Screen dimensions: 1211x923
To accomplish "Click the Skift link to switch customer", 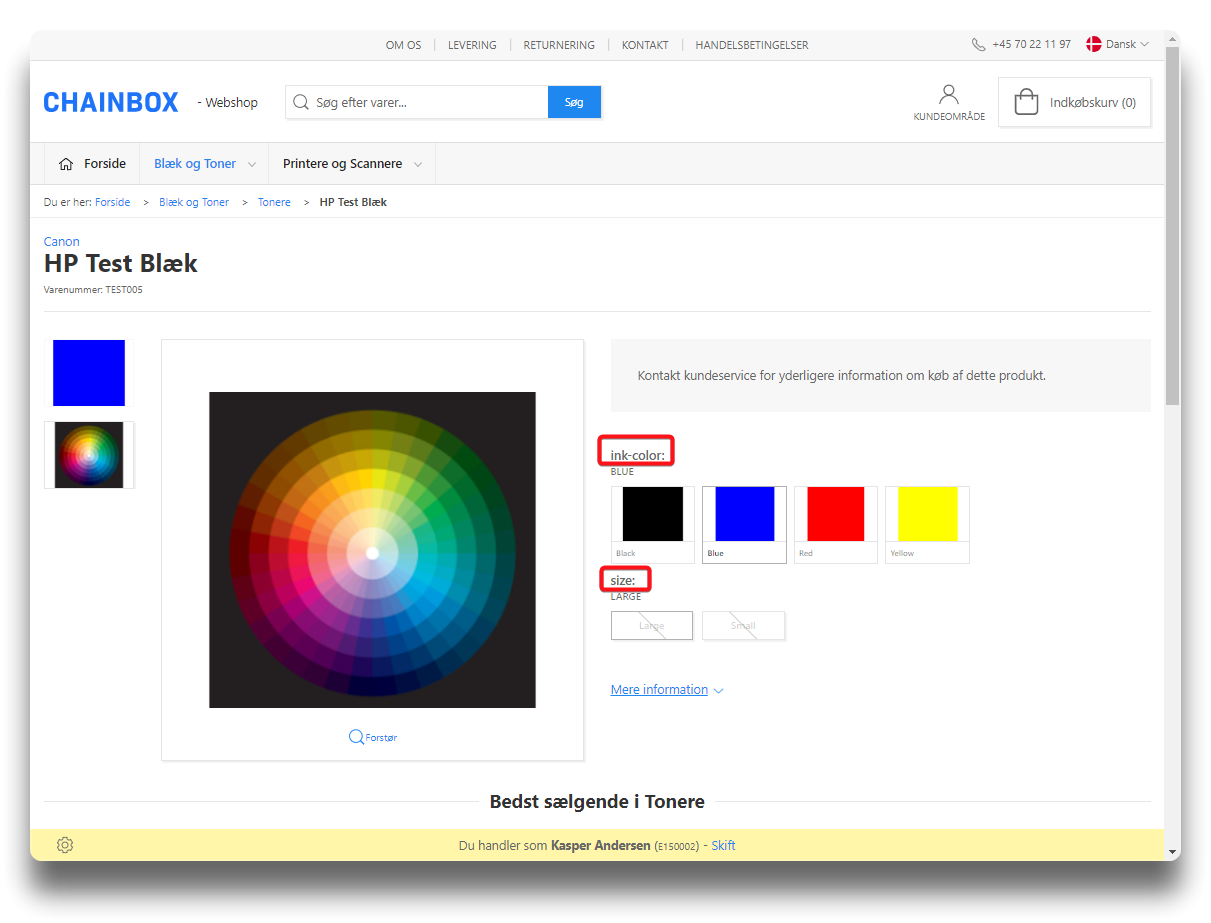I will 723,845.
